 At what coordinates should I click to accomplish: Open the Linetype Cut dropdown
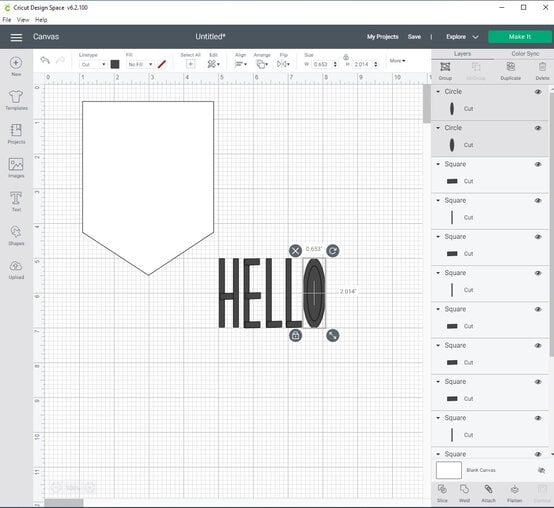point(93,64)
